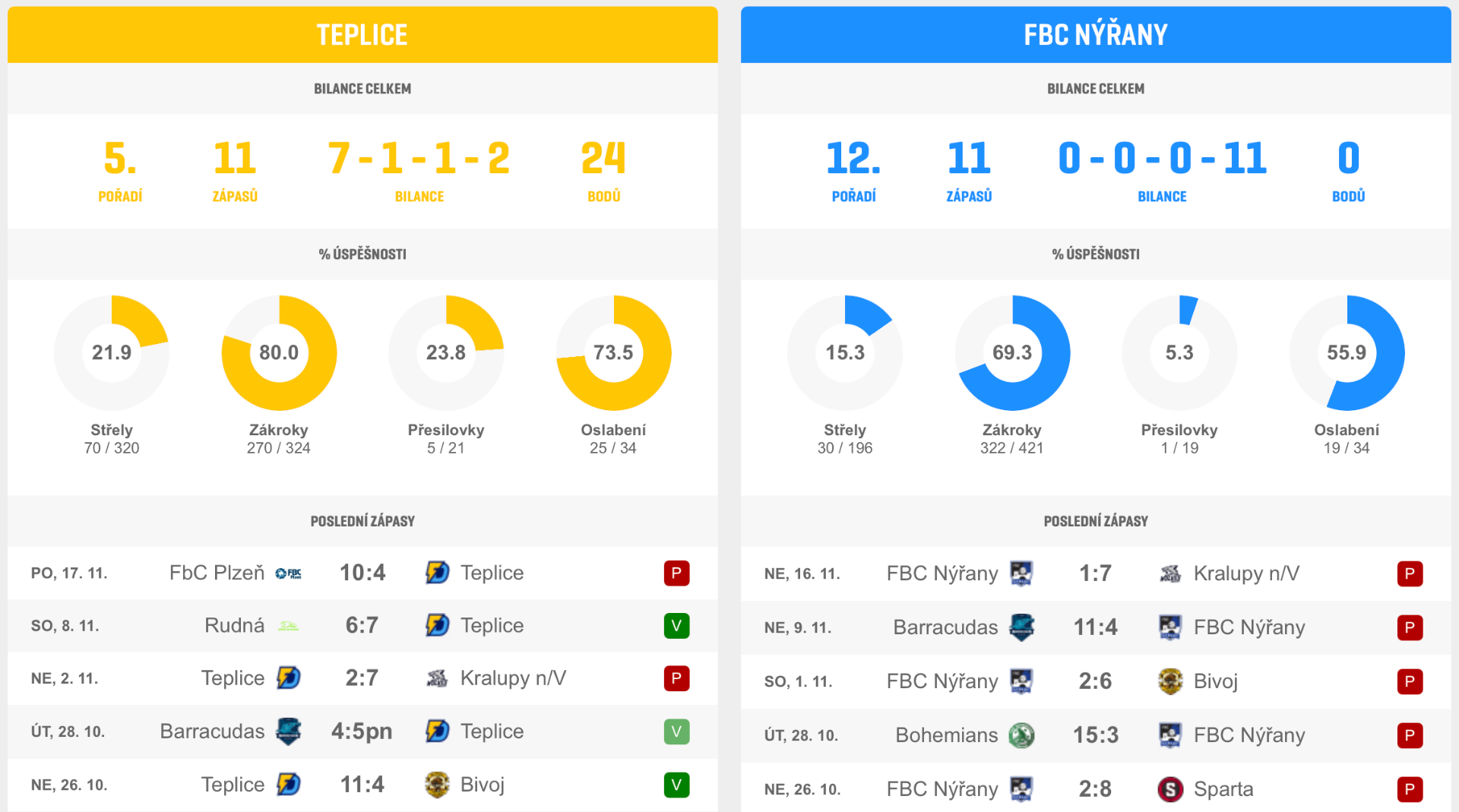1459x812 pixels.
Task: Open the FBC NÝŘANY blue team header
Action: coord(1095,35)
